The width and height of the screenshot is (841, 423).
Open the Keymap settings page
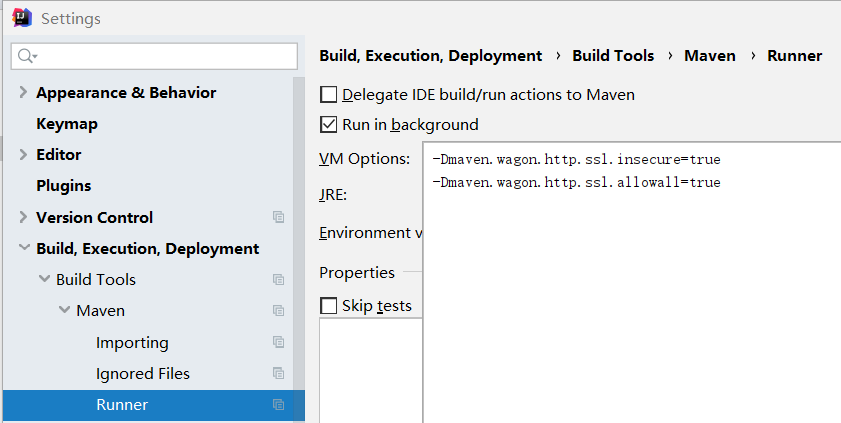pyautogui.click(x=67, y=124)
